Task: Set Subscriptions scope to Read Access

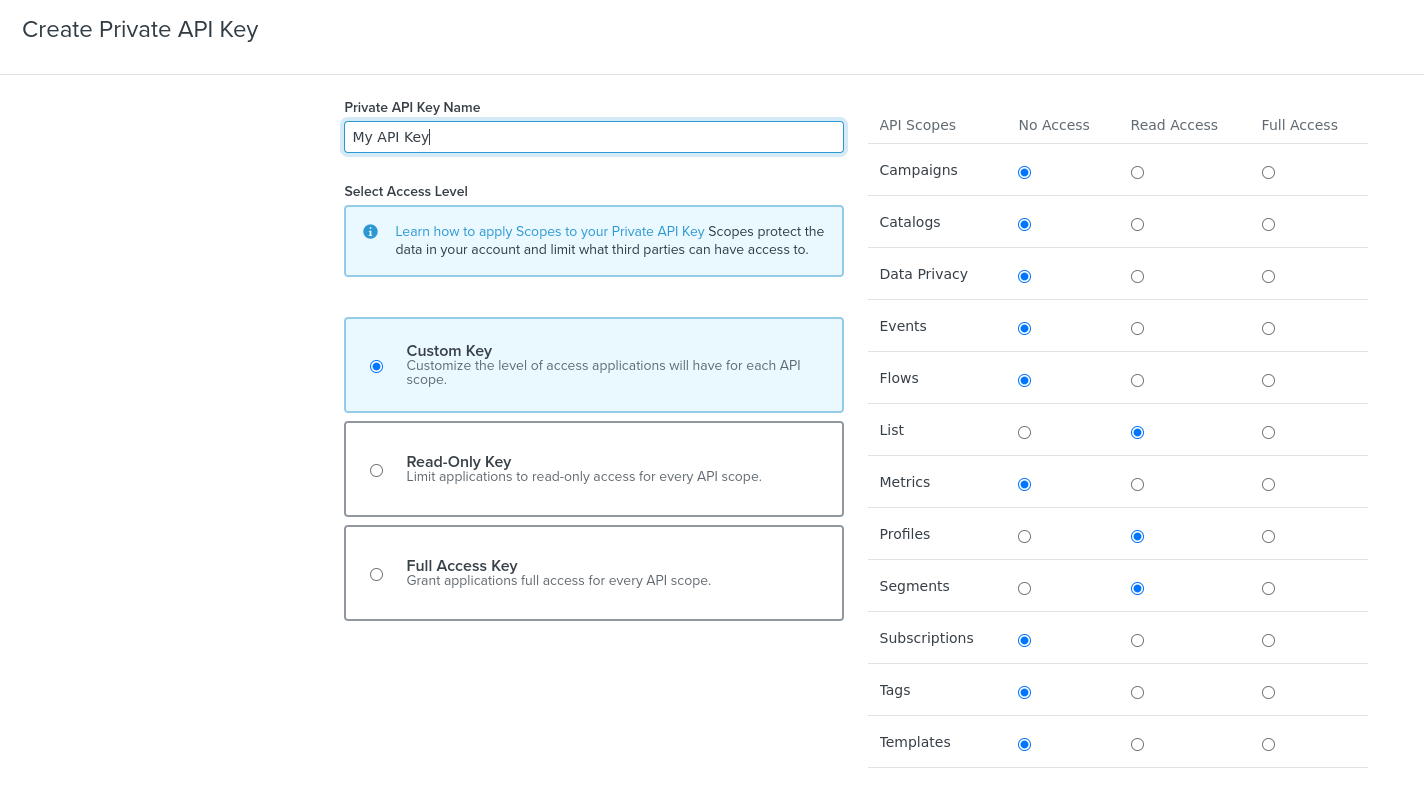Action: (1137, 640)
